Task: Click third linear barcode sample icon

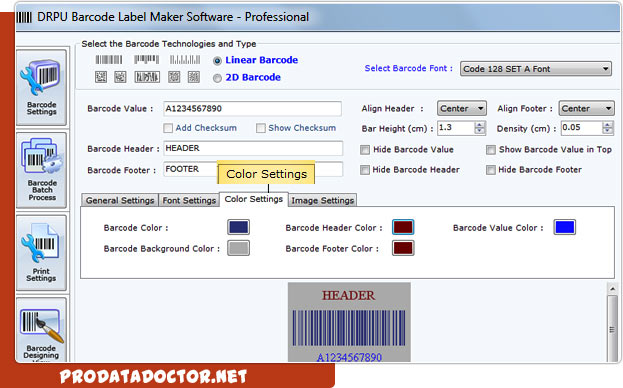Action: tap(185, 60)
